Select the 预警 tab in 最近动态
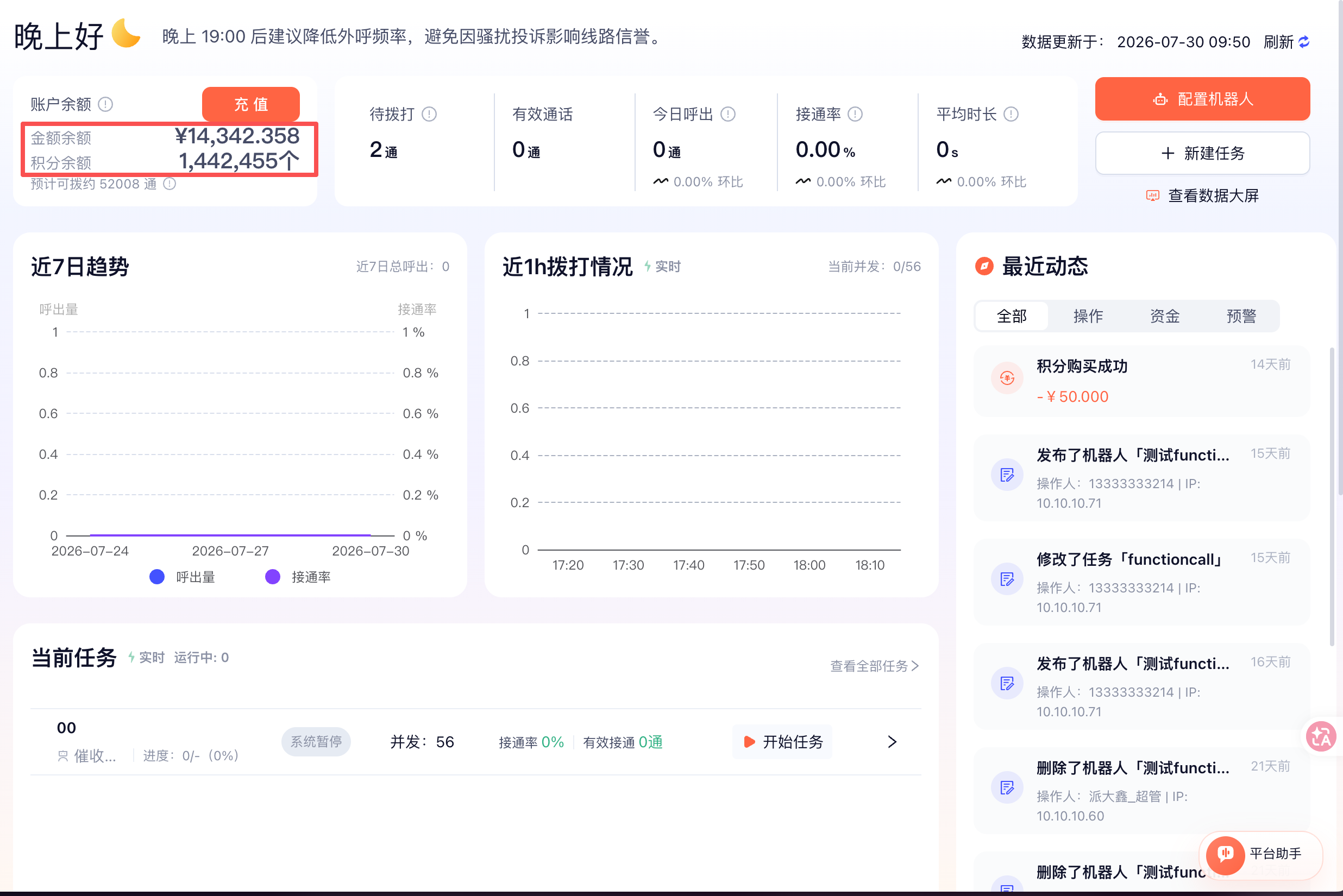 (1241, 316)
